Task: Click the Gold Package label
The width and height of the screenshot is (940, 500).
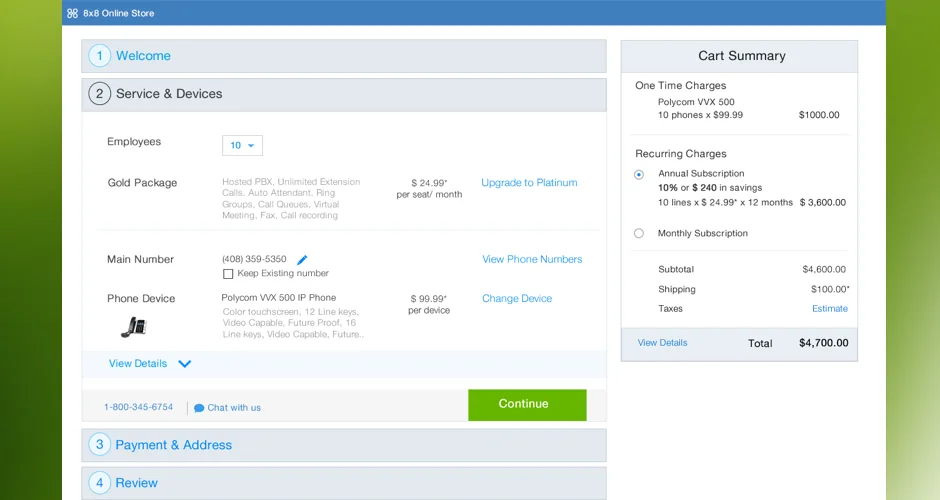Action: pos(142,183)
